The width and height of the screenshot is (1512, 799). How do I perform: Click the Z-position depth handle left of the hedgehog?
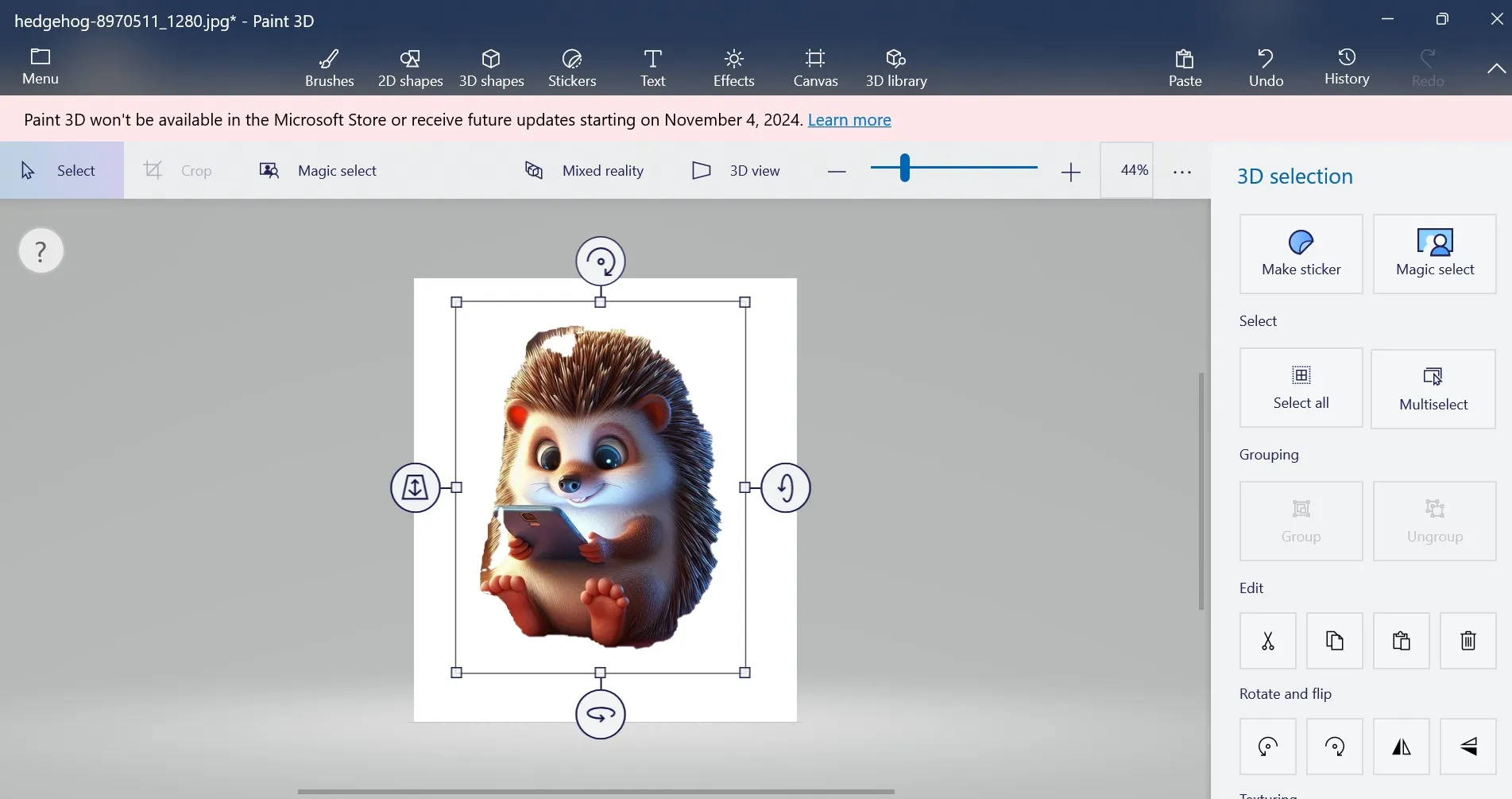(x=415, y=487)
